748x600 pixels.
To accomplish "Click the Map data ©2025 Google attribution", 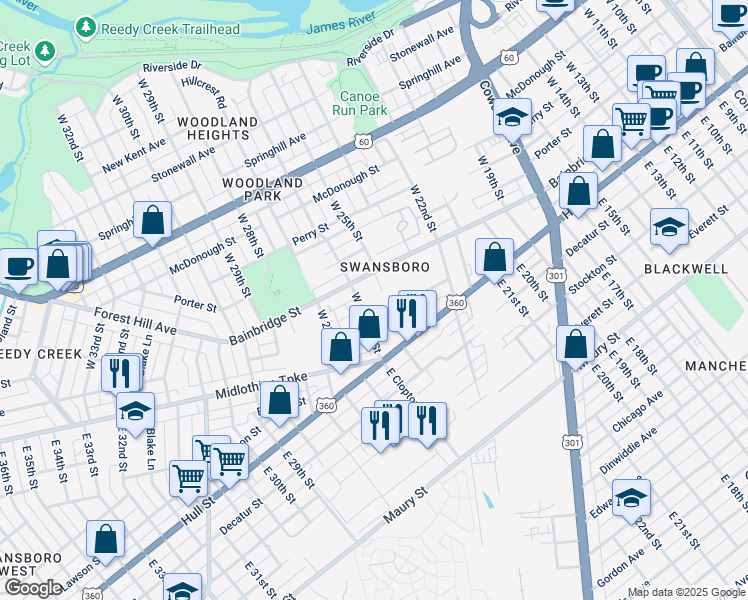I will pyautogui.click(x=686, y=593).
